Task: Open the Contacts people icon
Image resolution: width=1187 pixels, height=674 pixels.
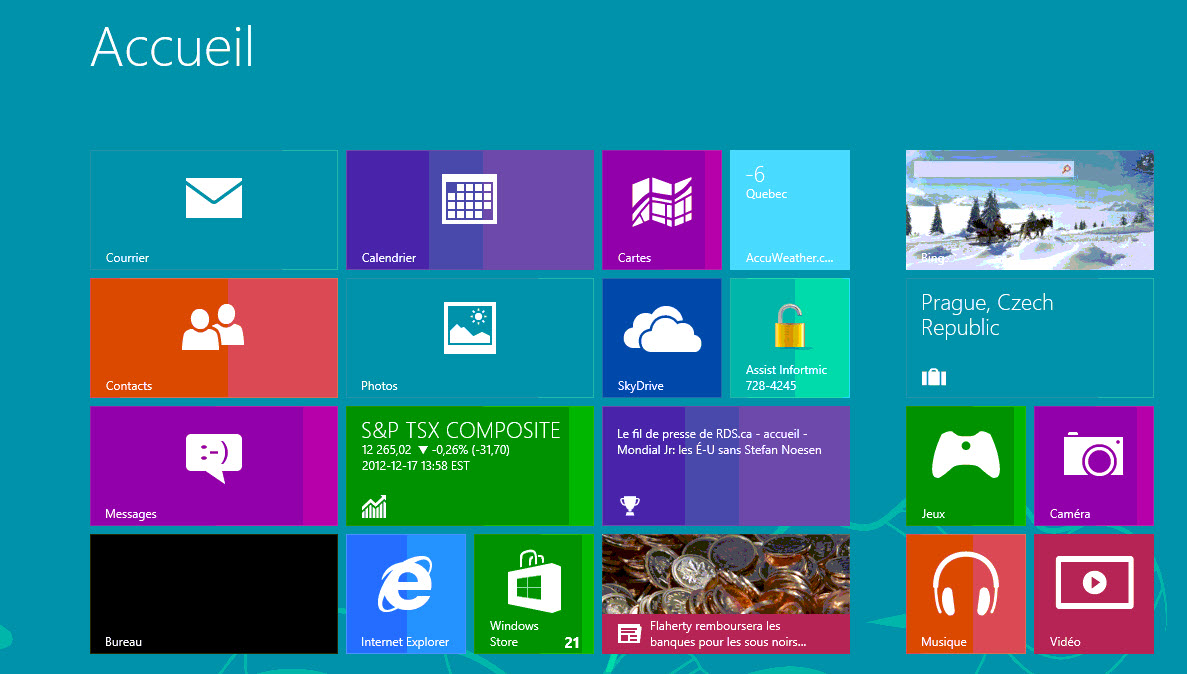Action: pos(213,327)
